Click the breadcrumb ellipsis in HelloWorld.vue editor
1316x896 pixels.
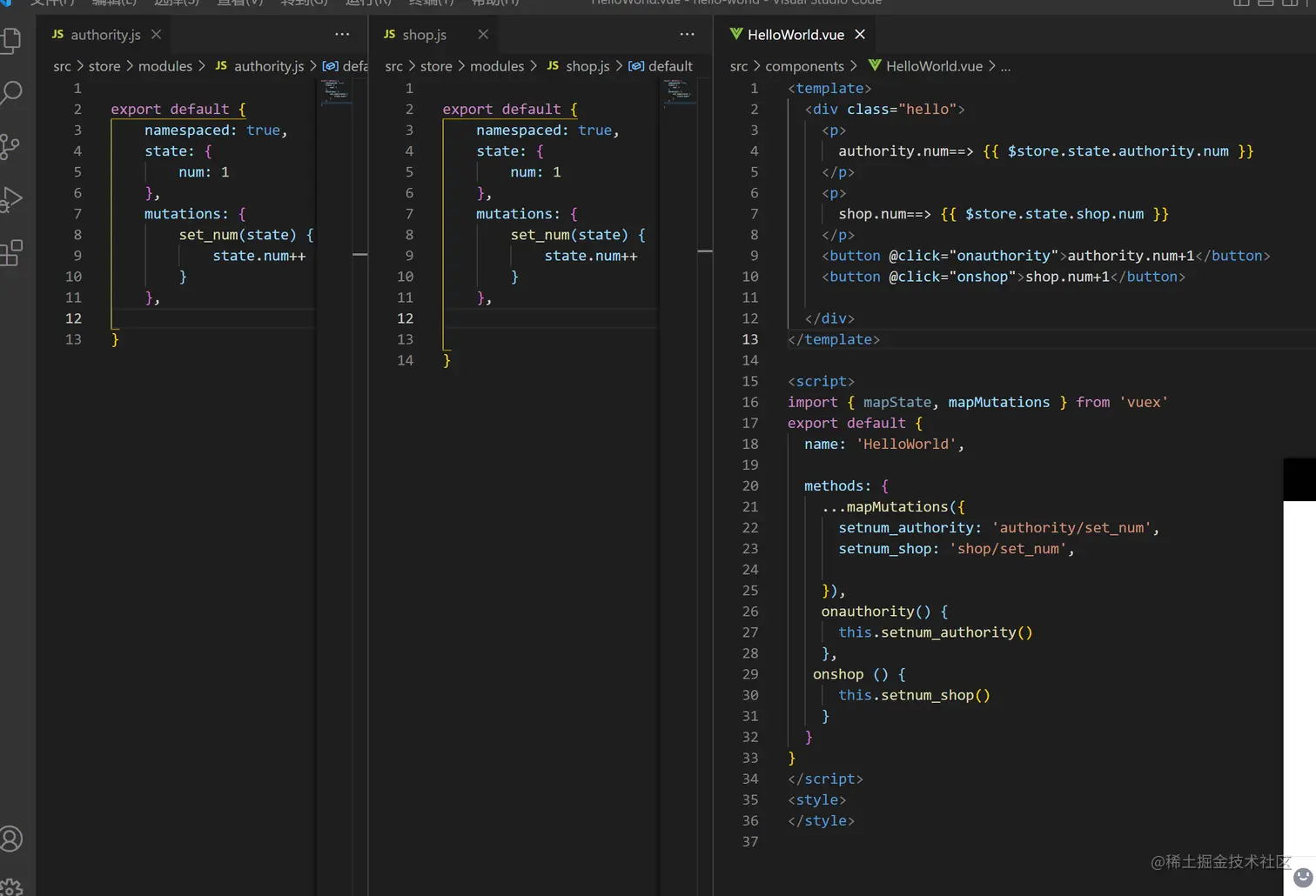coord(1005,66)
